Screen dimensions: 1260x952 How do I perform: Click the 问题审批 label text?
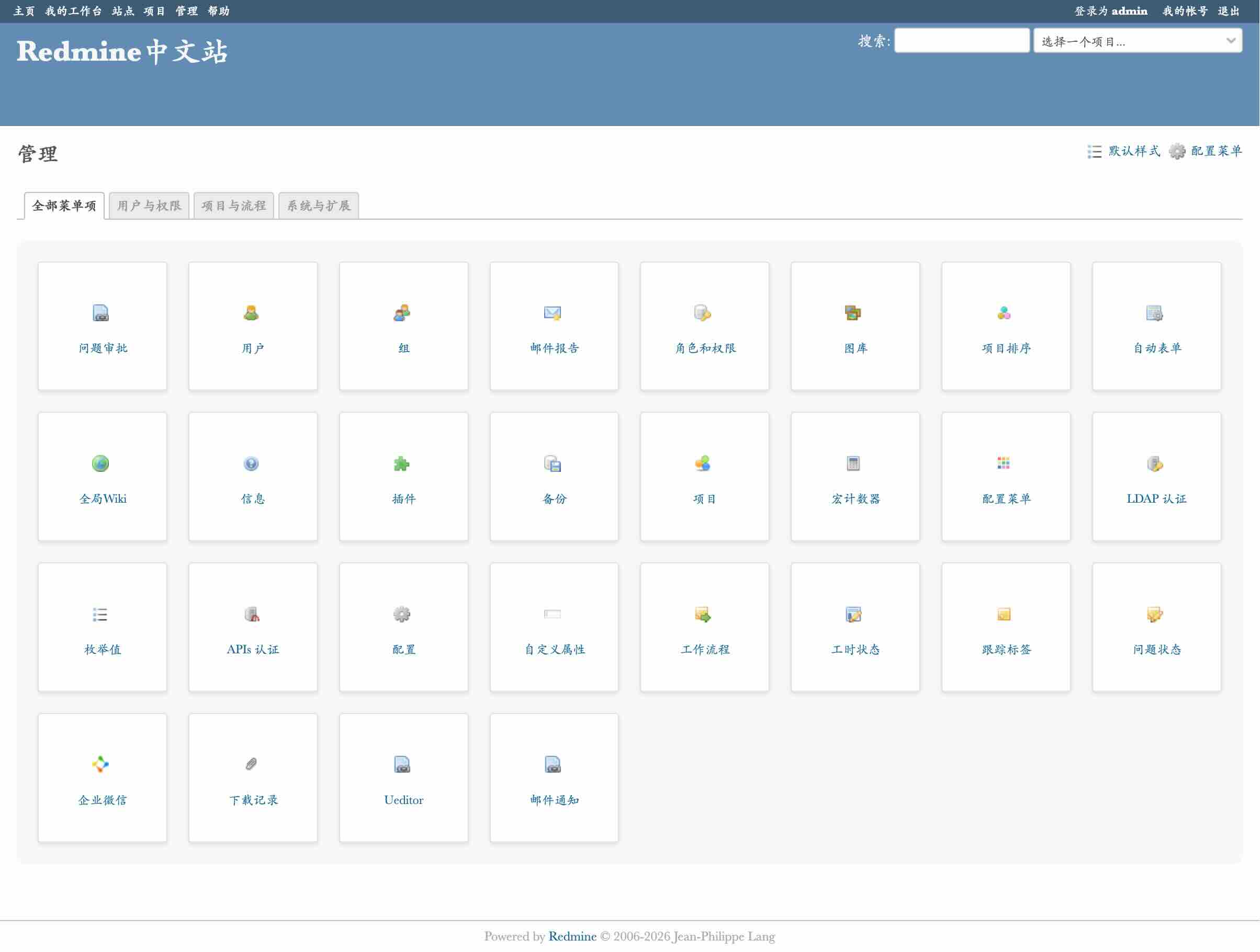103,348
